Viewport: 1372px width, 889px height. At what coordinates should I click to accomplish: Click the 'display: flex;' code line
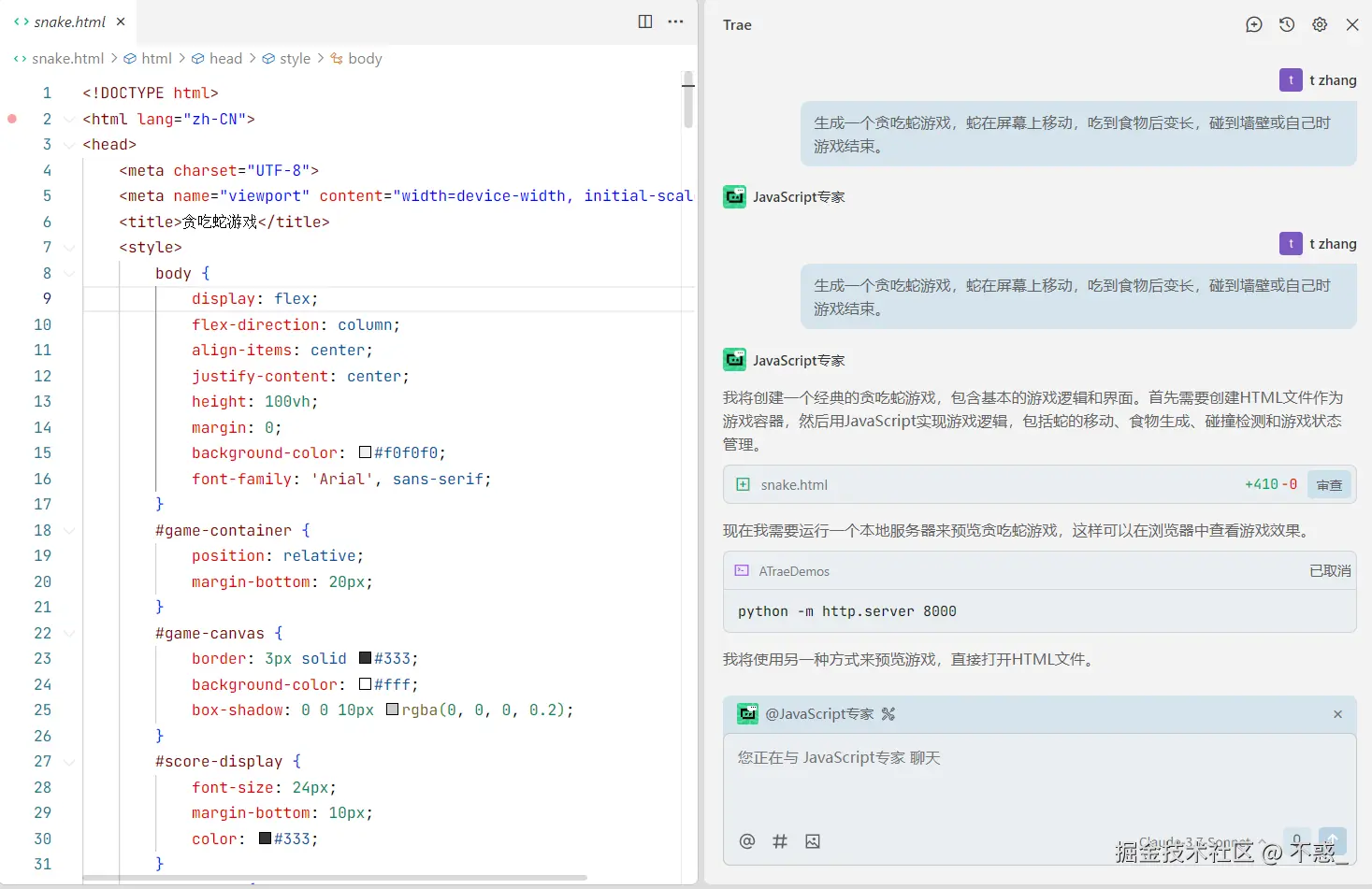tap(254, 299)
